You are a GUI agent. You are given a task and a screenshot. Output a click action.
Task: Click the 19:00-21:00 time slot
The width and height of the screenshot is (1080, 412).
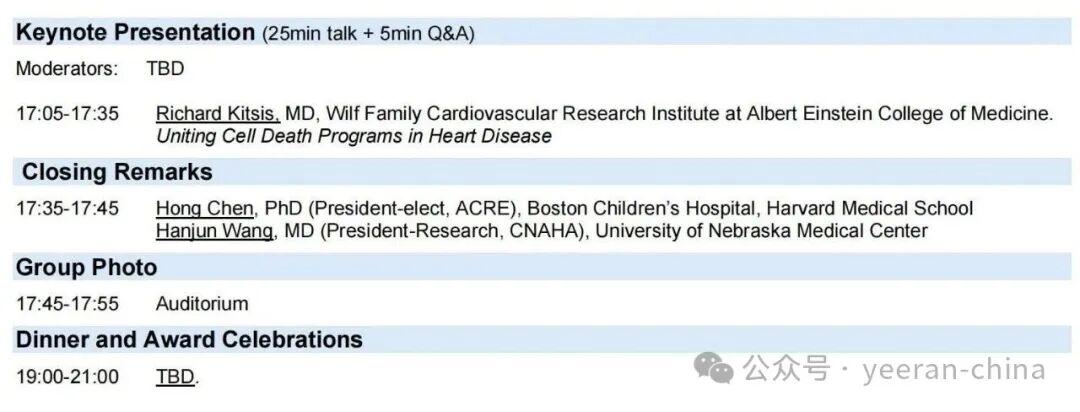click(x=67, y=377)
